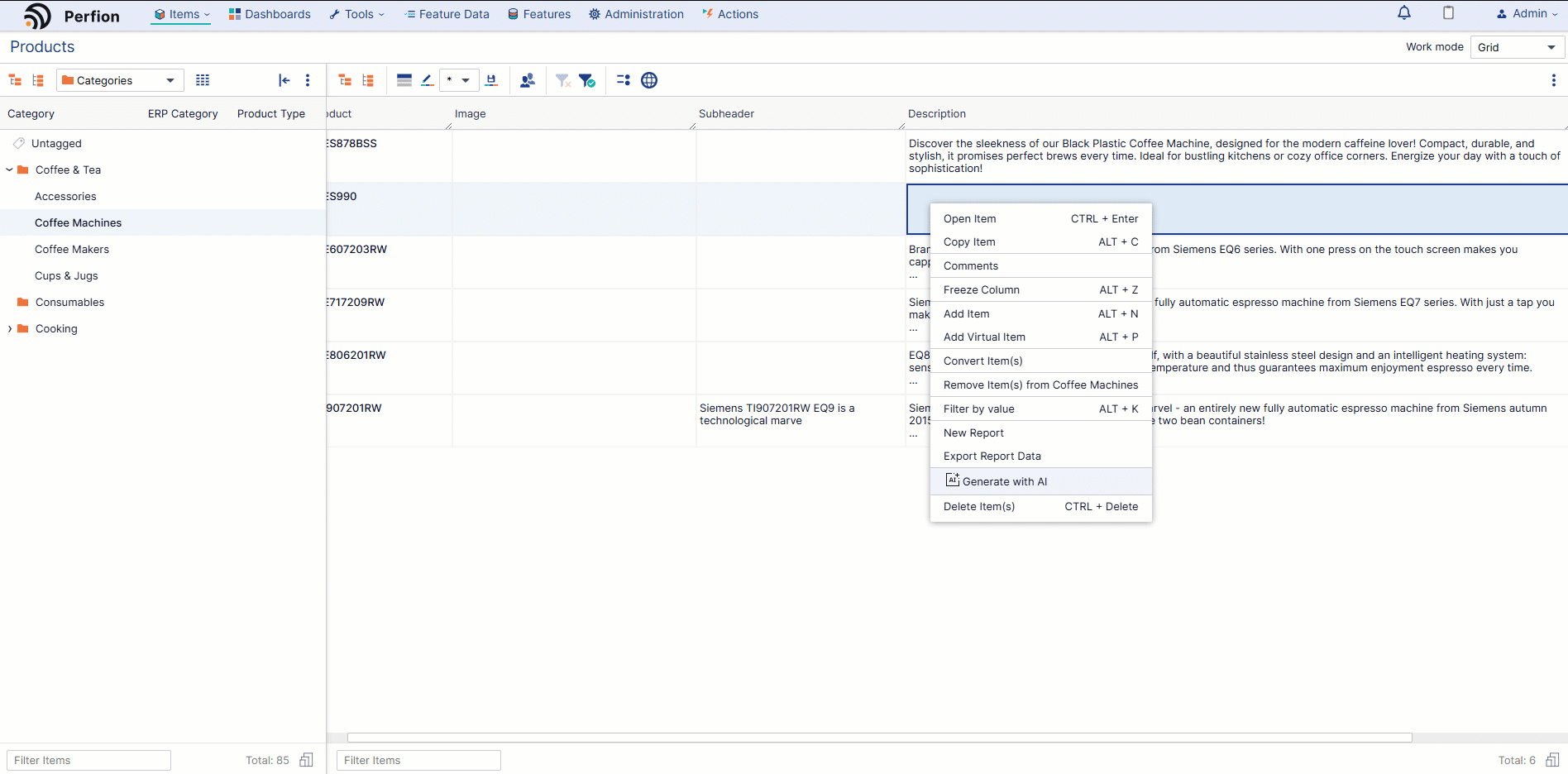Open the Admin user dropdown

tap(1527, 13)
